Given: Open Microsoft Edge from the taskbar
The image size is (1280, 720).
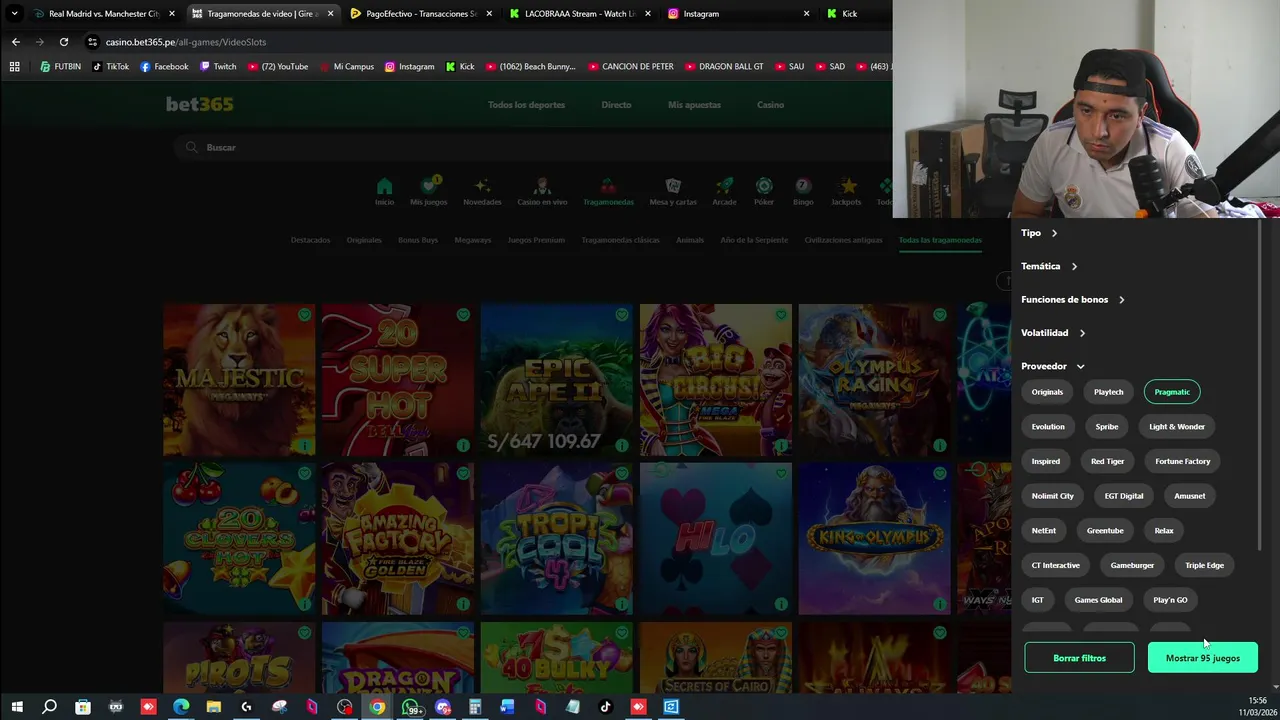Looking at the screenshot, I should pyautogui.click(x=181, y=707).
